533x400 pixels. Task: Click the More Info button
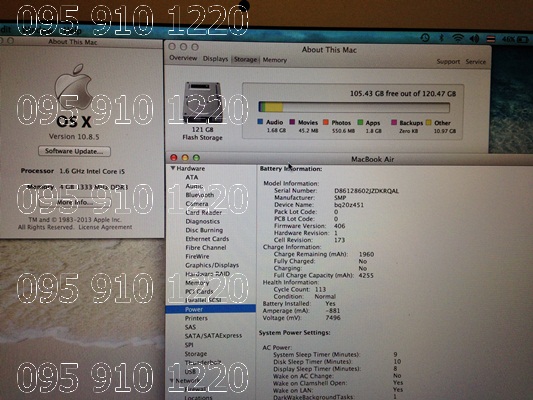coord(74,202)
